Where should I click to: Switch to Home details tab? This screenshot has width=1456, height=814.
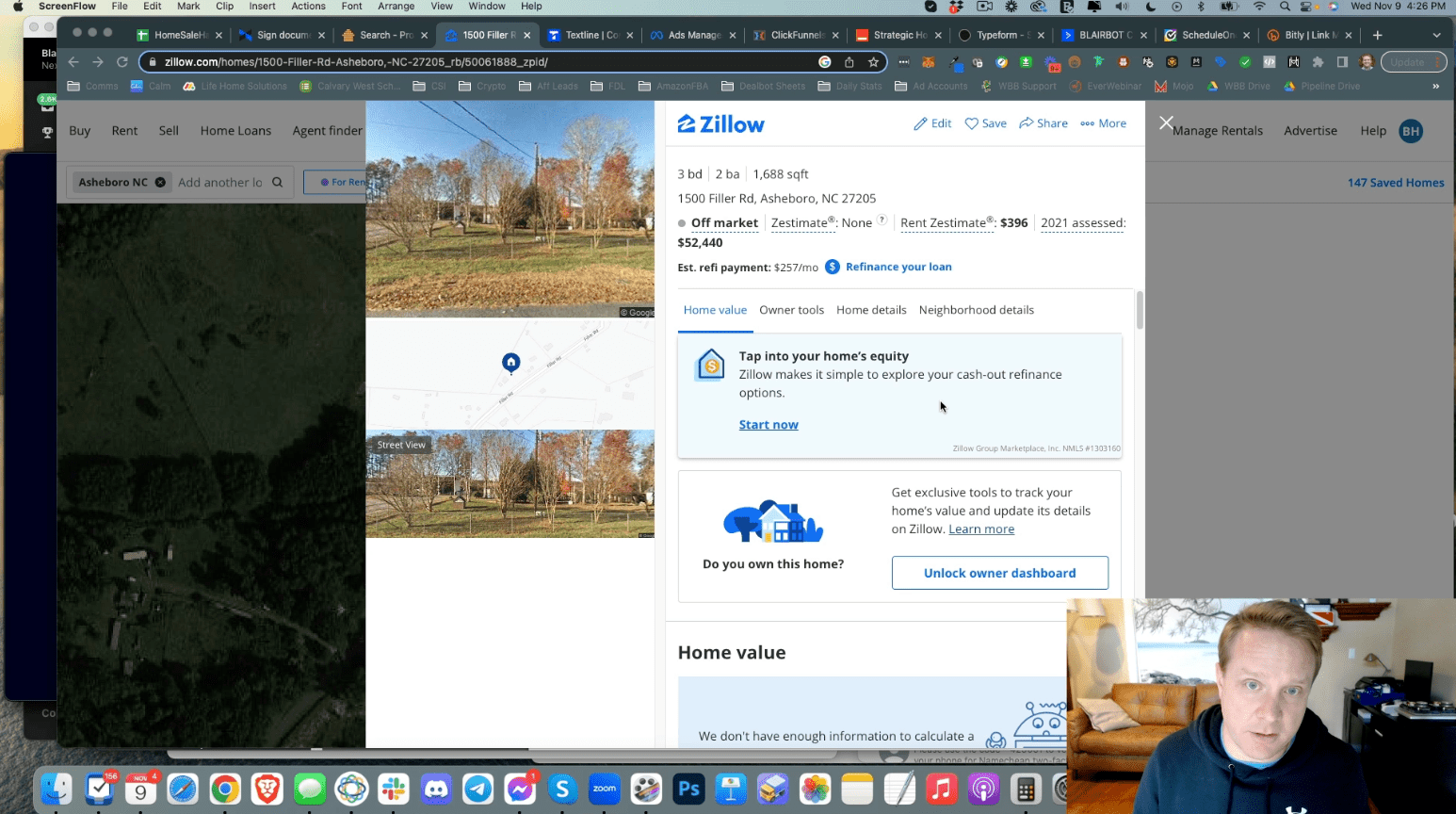tap(871, 310)
